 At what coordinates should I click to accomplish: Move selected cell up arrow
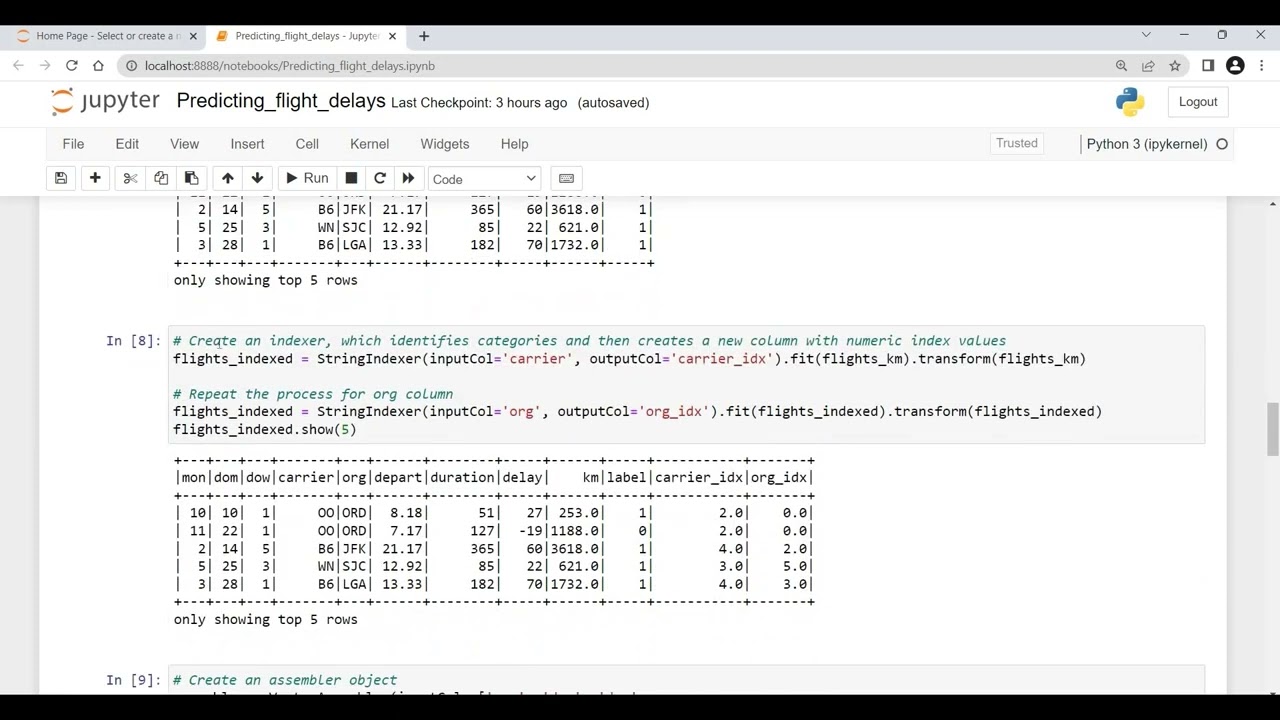tap(227, 178)
